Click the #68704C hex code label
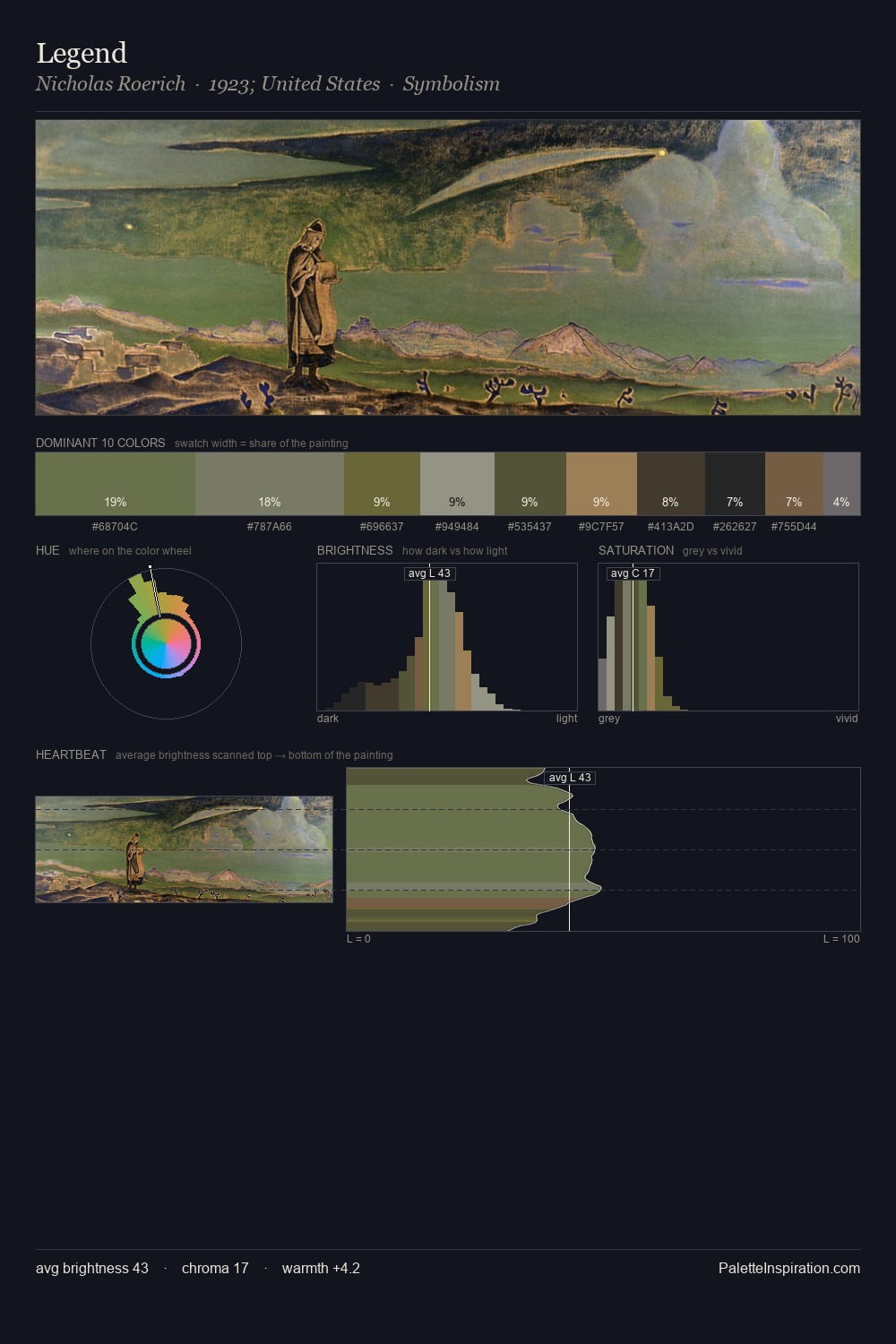The image size is (896, 1344). pos(115,527)
